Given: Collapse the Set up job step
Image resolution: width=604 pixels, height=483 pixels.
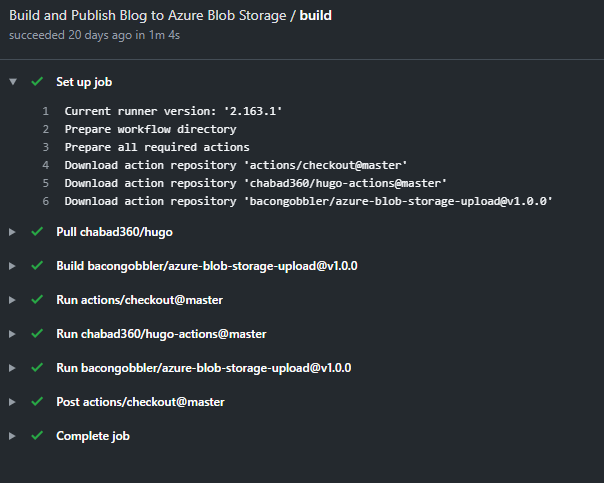Looking at the screenshot, I should click(x=13, y=82).
